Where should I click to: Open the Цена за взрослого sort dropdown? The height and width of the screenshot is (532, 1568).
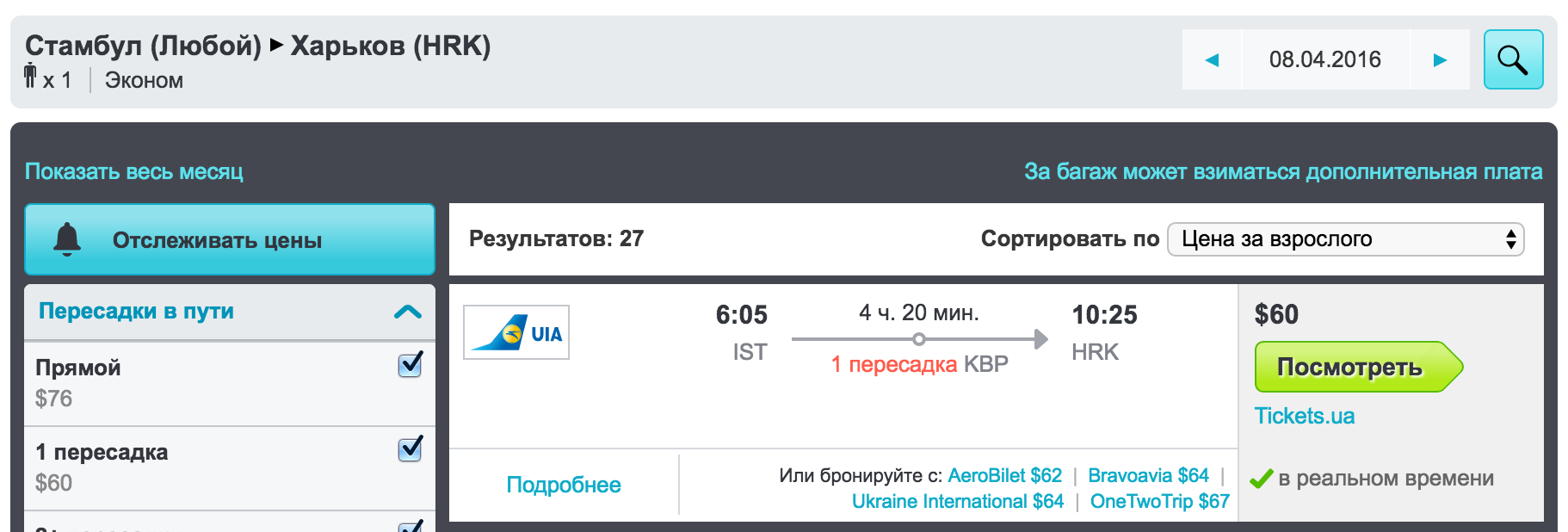pos(1345,239)
